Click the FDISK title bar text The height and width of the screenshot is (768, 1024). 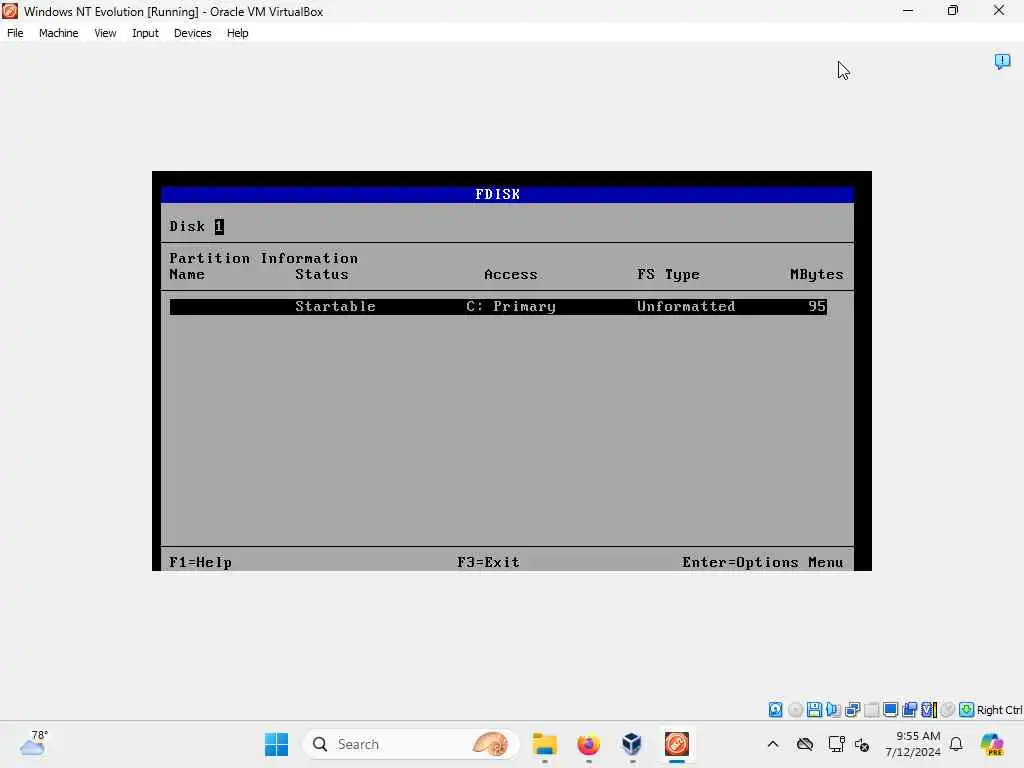point(498,195)
